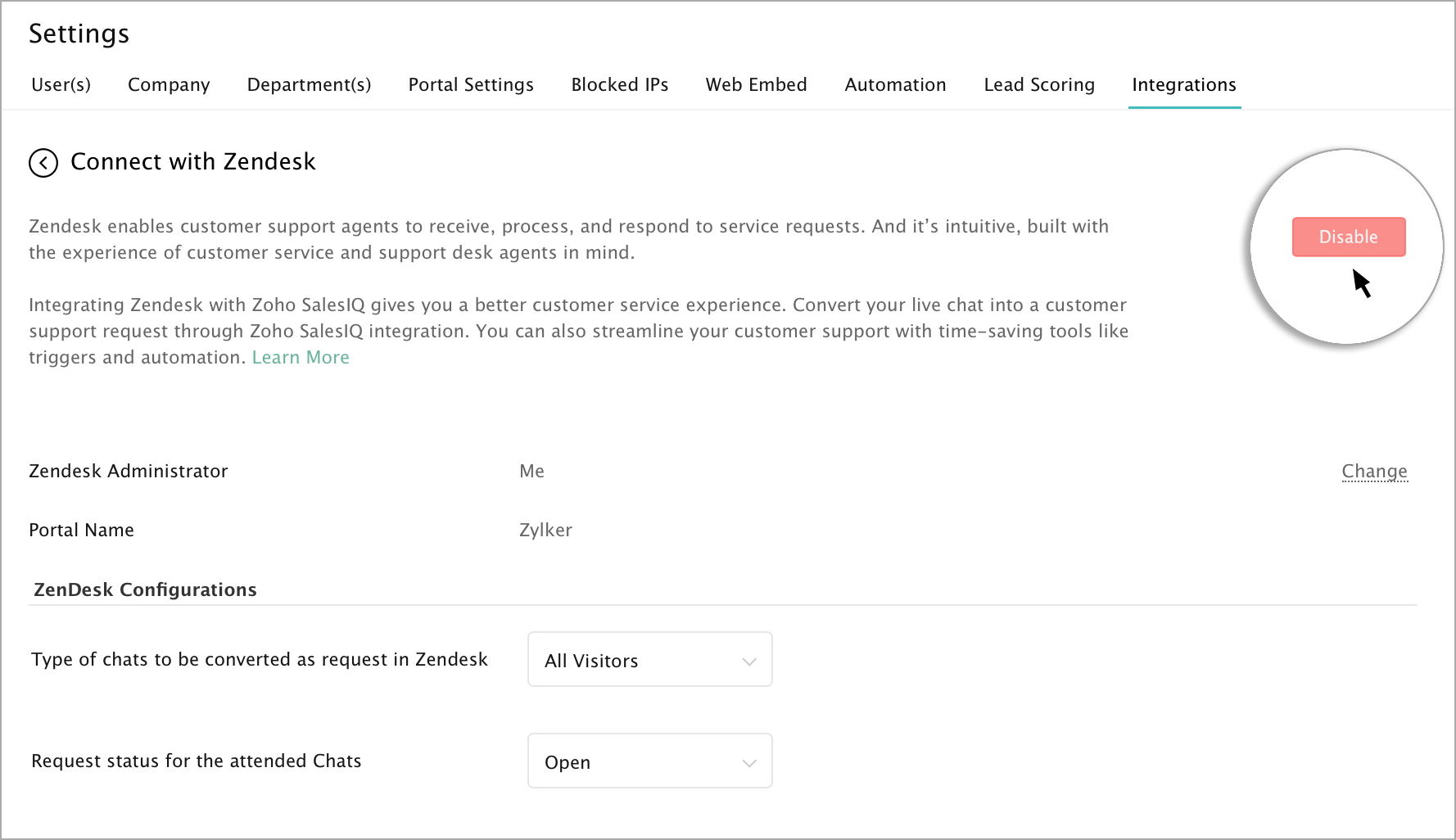The height and width of the screenshot is (840, 1456).
Task: Open the All Visitors dropdown
Action: [650, 659]
